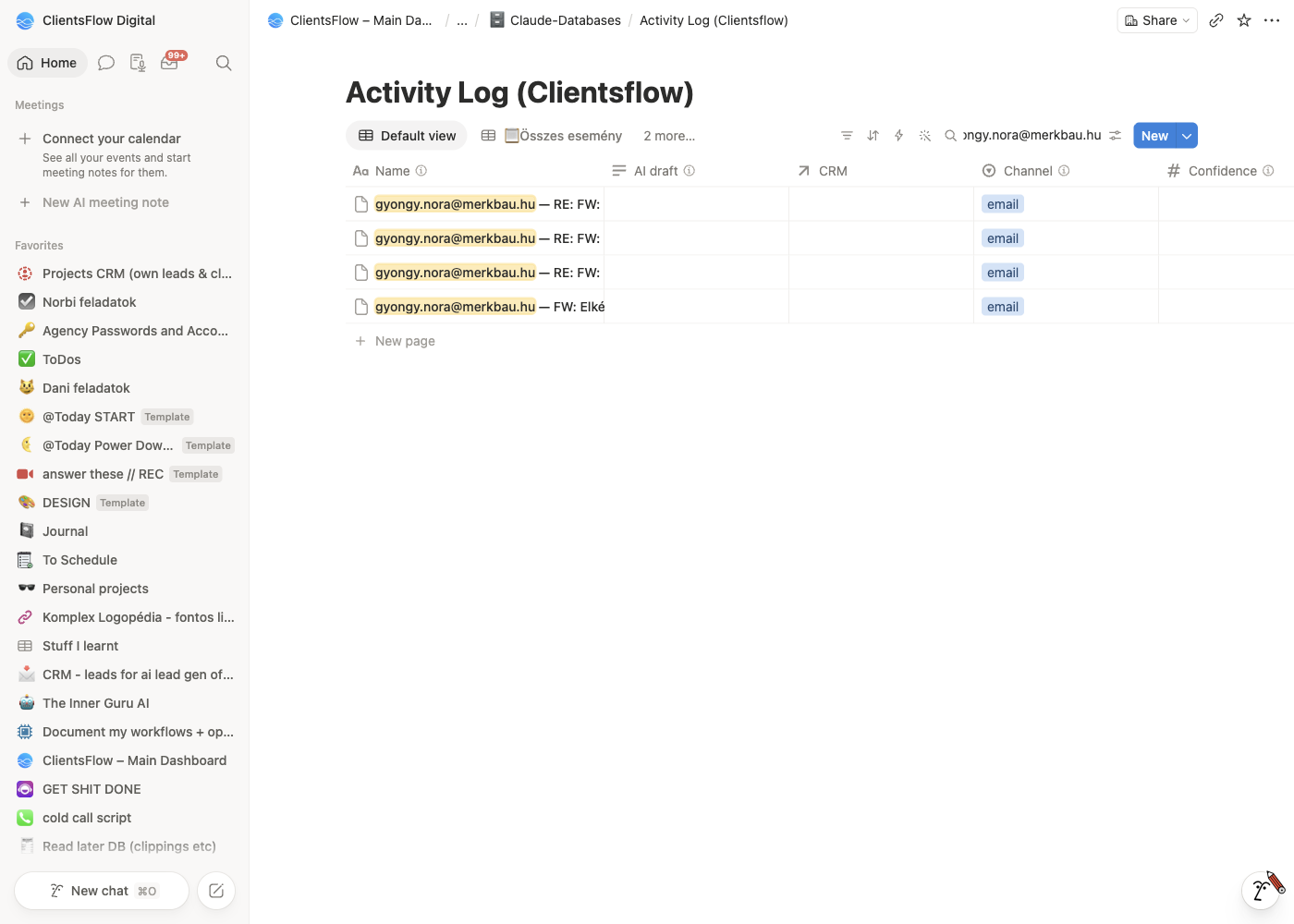Expand the 2 more views menu

[669, 136]
